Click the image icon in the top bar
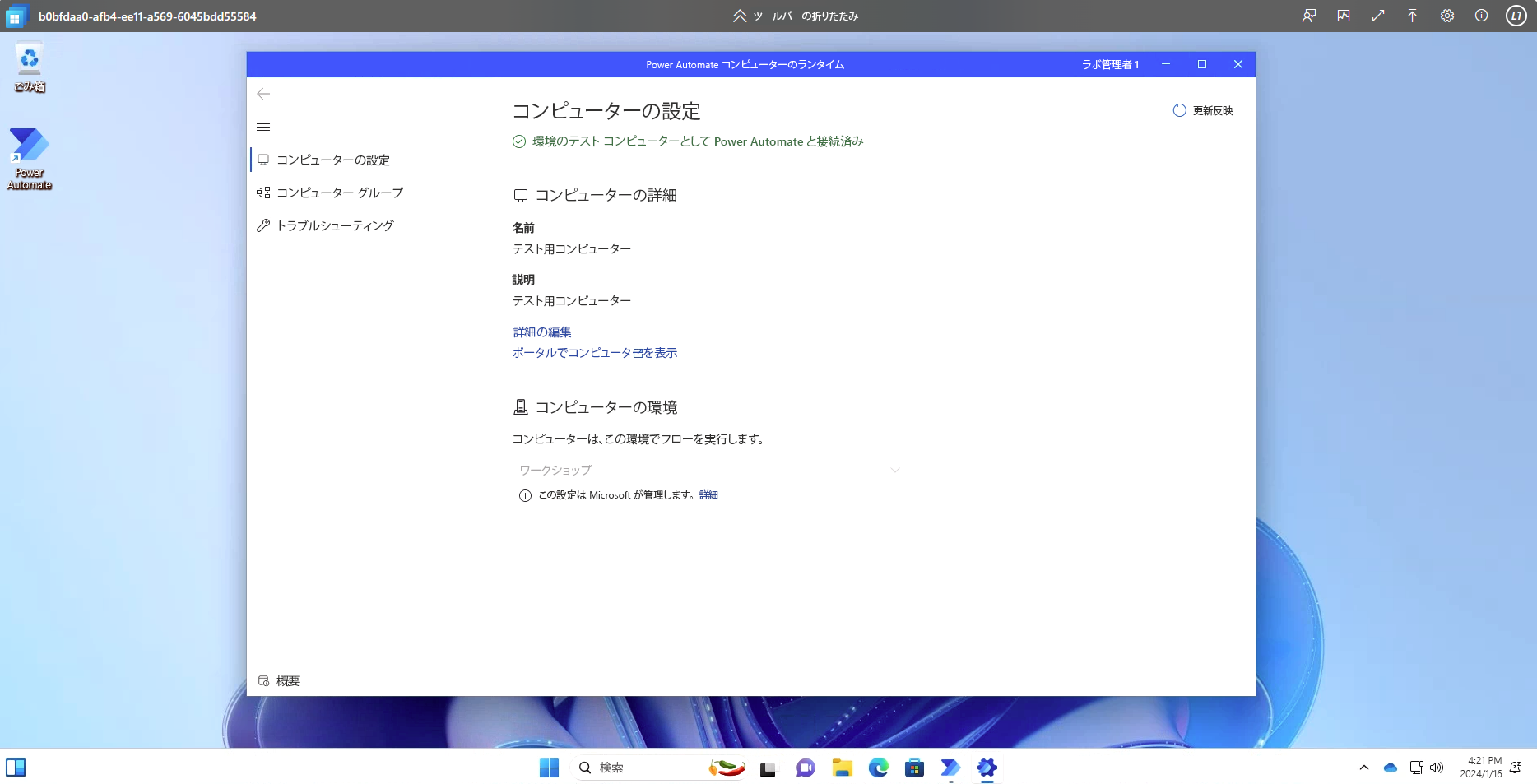 click(x=1344, y=16)
